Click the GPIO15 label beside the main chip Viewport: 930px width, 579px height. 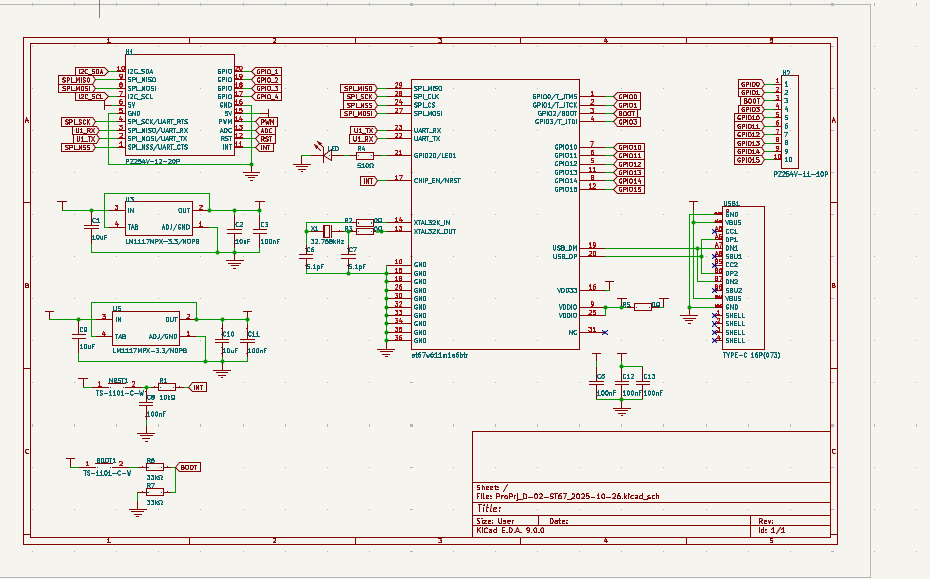[630, 189]
